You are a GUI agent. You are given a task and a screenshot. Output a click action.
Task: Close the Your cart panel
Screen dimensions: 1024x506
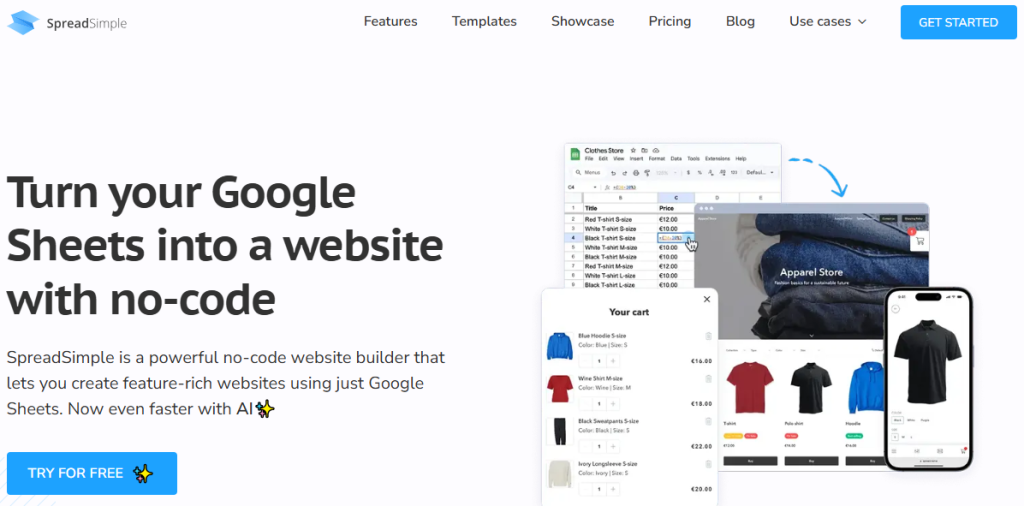pos(707,300)
